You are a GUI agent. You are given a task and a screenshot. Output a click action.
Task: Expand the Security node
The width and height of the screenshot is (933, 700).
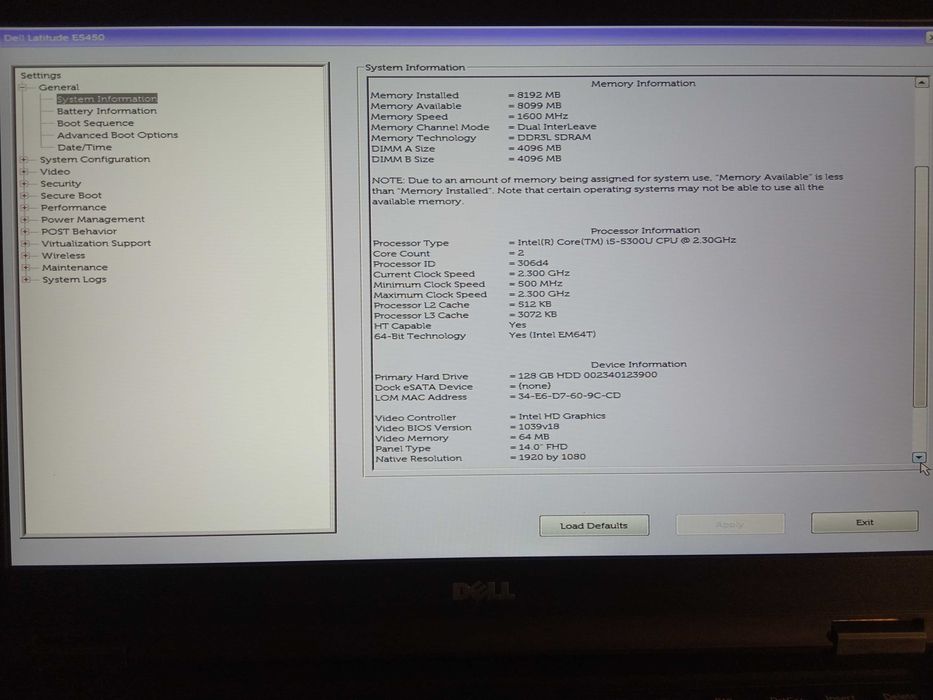(24, 183)
